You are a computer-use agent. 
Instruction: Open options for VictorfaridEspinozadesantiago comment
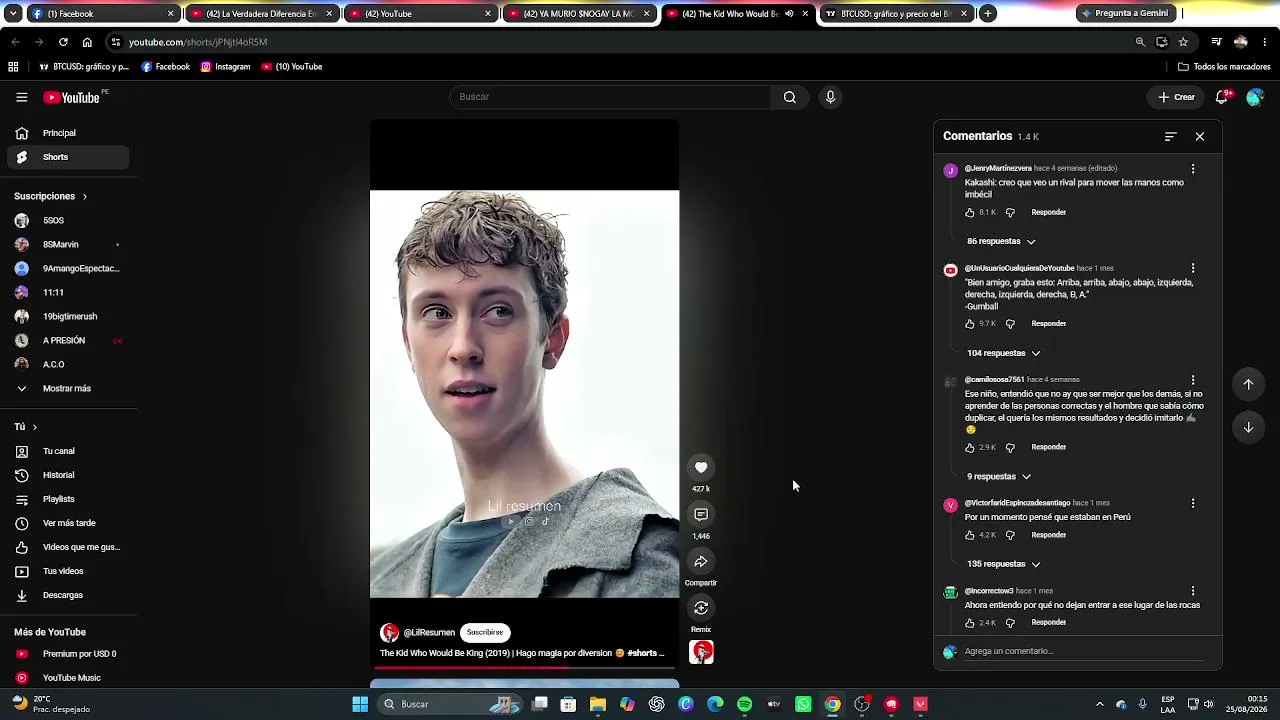coord(1193,503)
